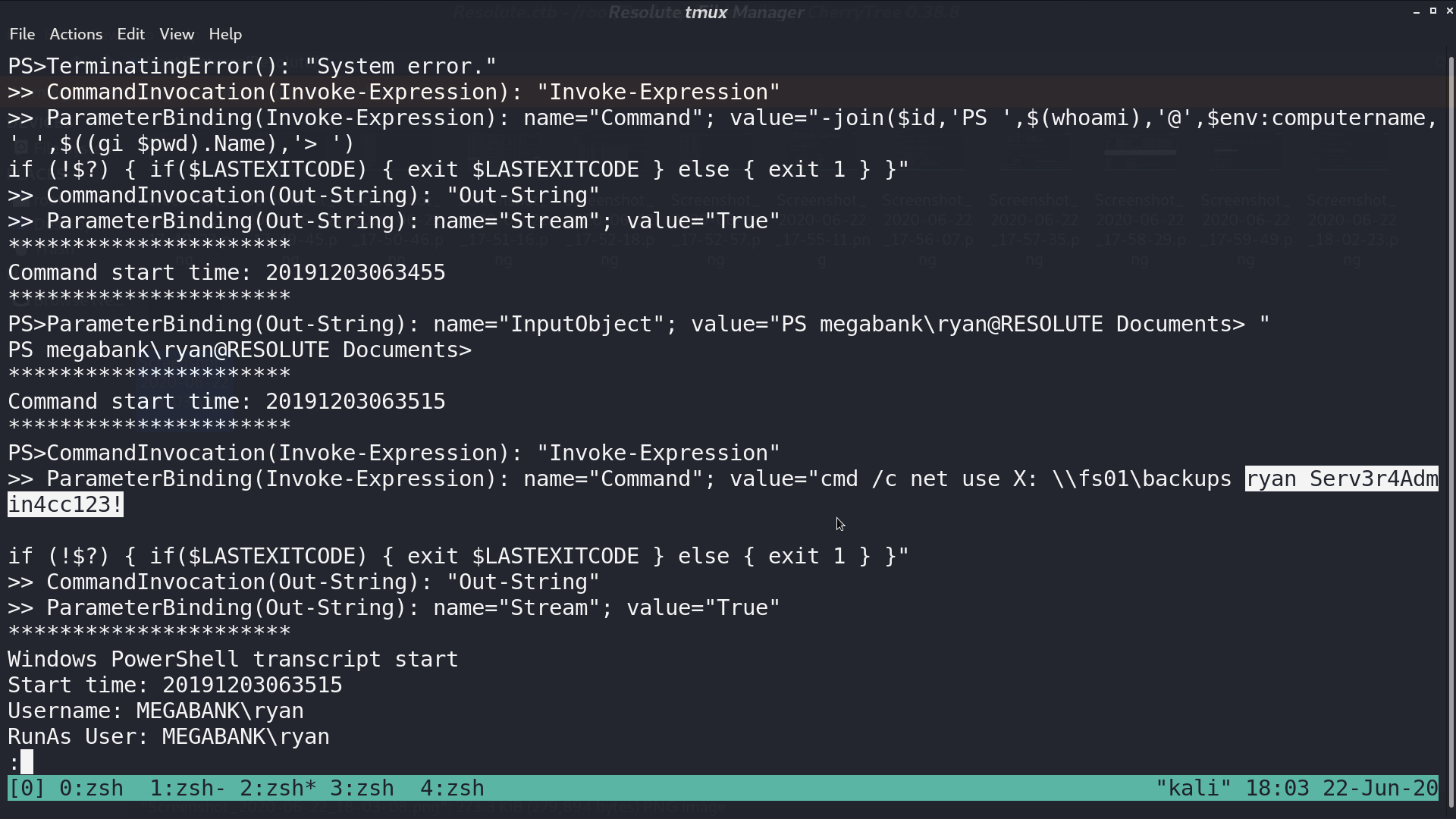Click 'RunAs User: MEGABANK\ryan' line
The image size is (1456, 819).
coord(168,737)
